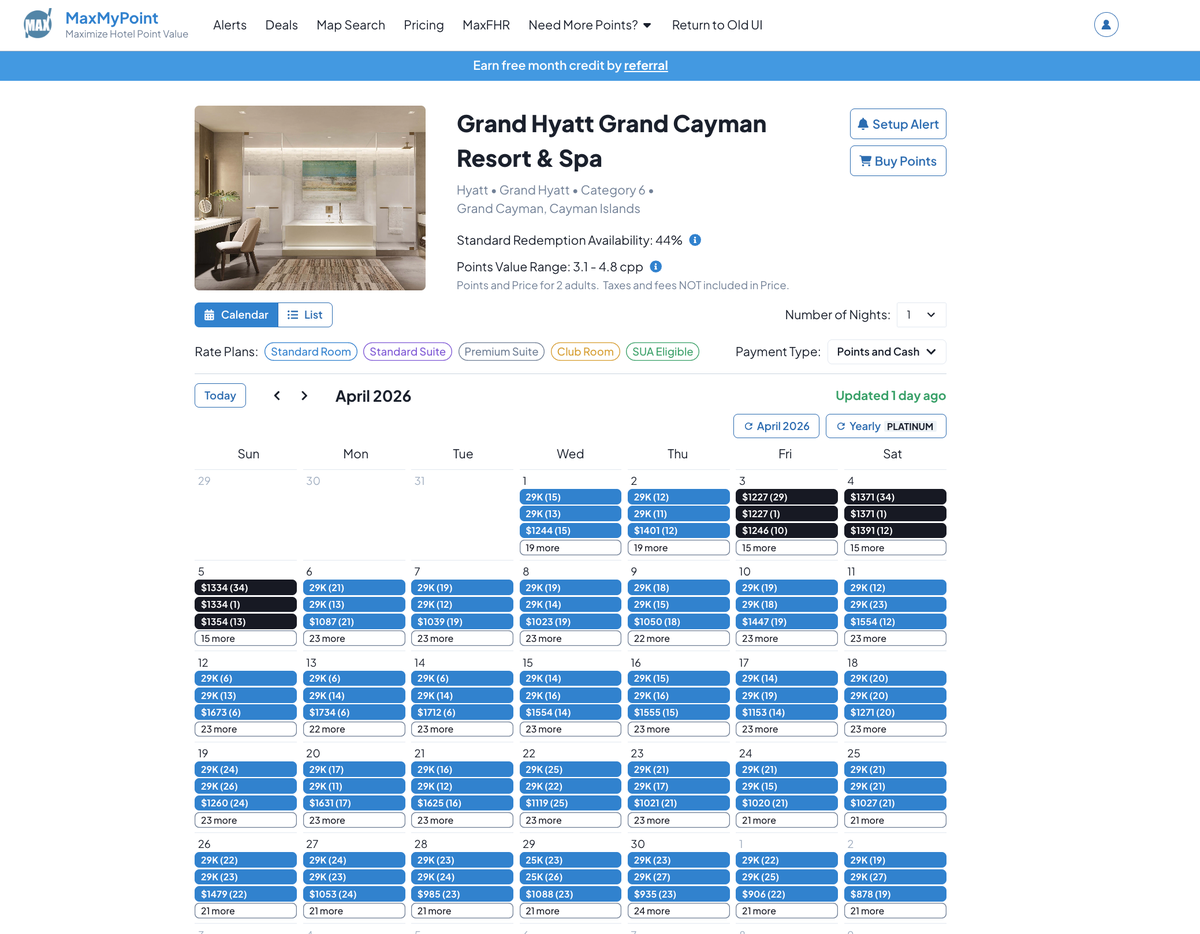Select the $1391 (12) rate on April 4
The width and height of the screenshot is (1200, 934).
[x=894, y=531]
